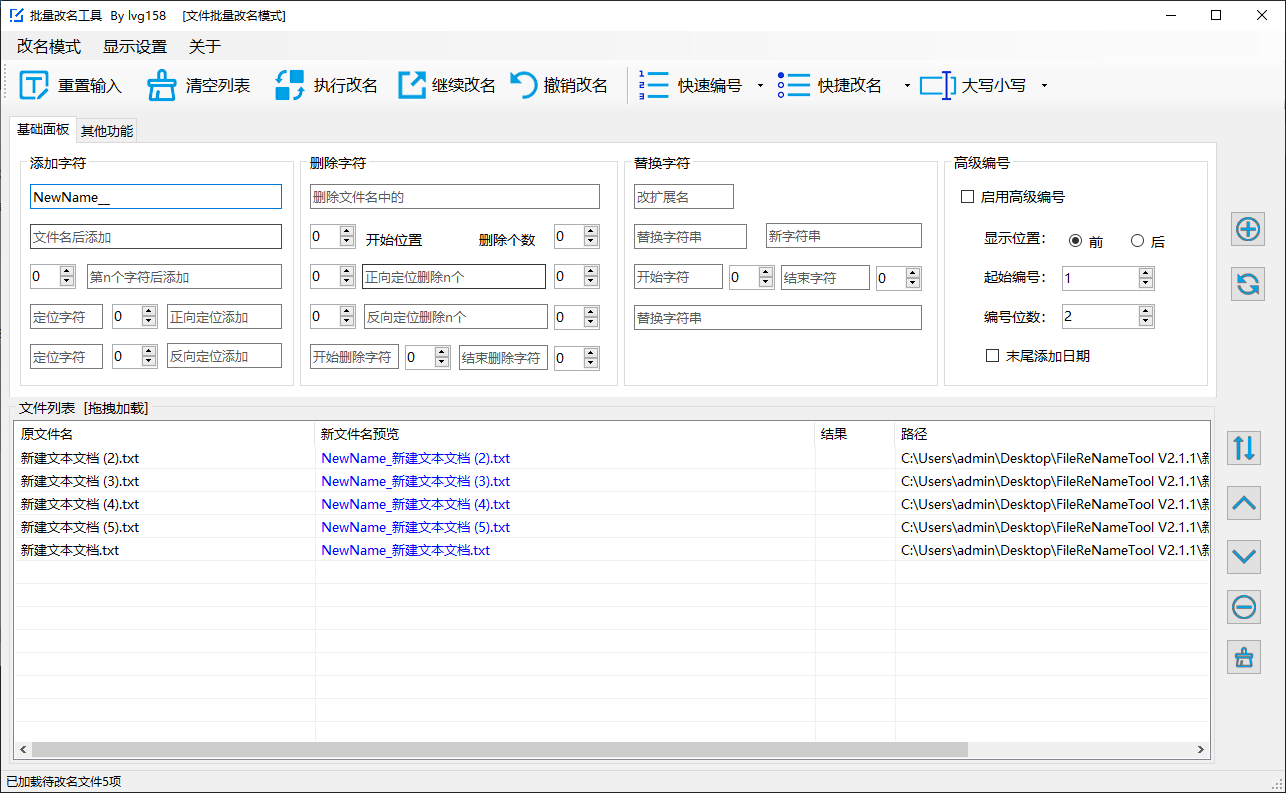Click the 撤销改名 (undo rename) icon
This screenshot has height=793, width=1286.
coord(524,85)
